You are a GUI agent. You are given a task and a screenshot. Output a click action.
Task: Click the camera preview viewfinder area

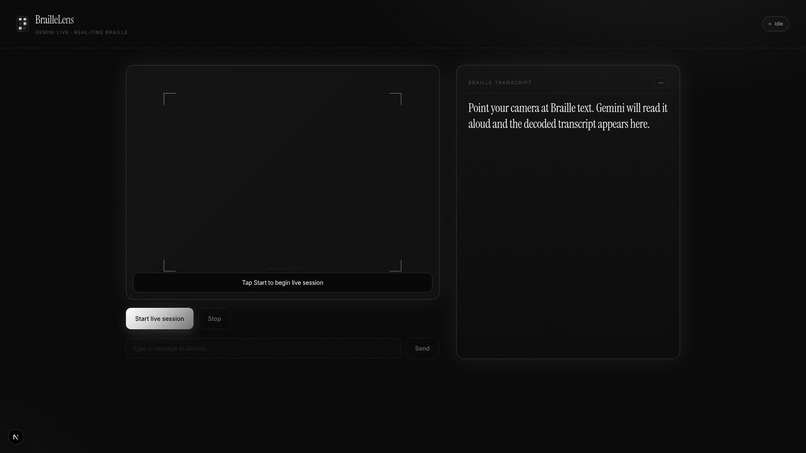[283, 182]
